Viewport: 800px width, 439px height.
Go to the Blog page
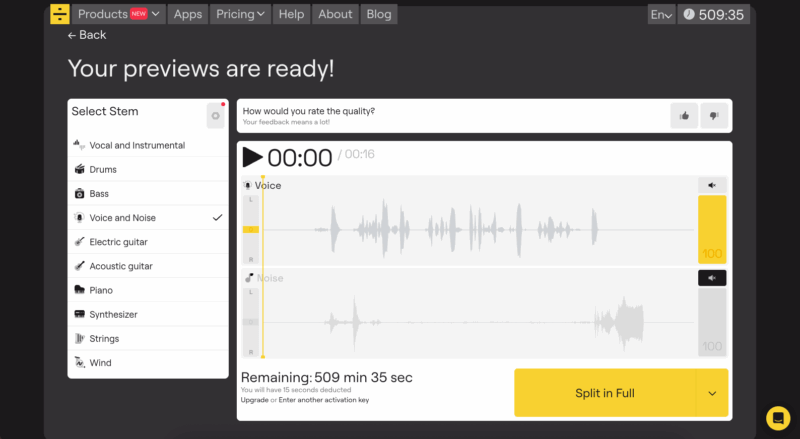pos(379,14)
